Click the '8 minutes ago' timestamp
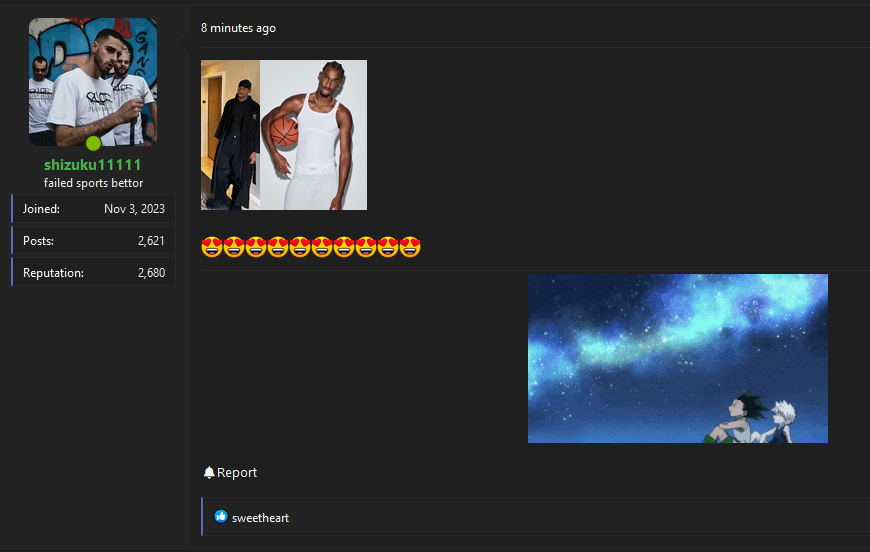The width and height of the screenshot is (870, 552). pos(238,28)
